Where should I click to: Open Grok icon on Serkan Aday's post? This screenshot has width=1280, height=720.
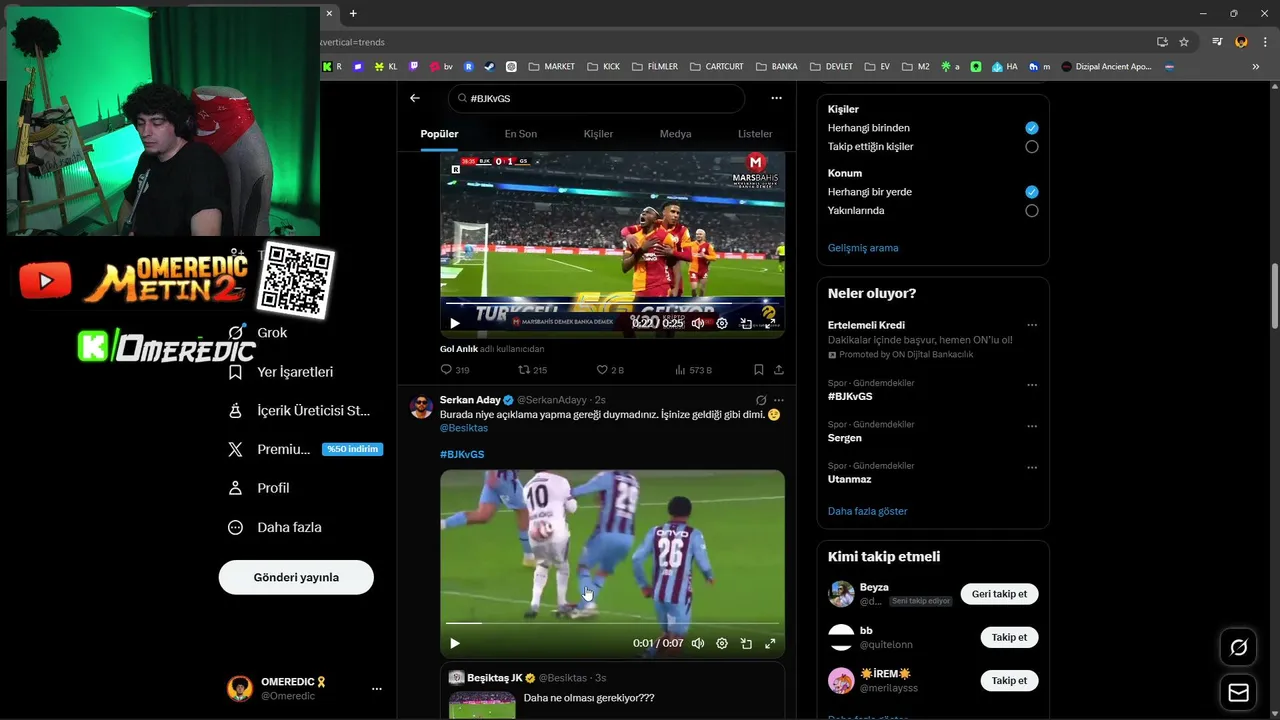coord(761,400)
